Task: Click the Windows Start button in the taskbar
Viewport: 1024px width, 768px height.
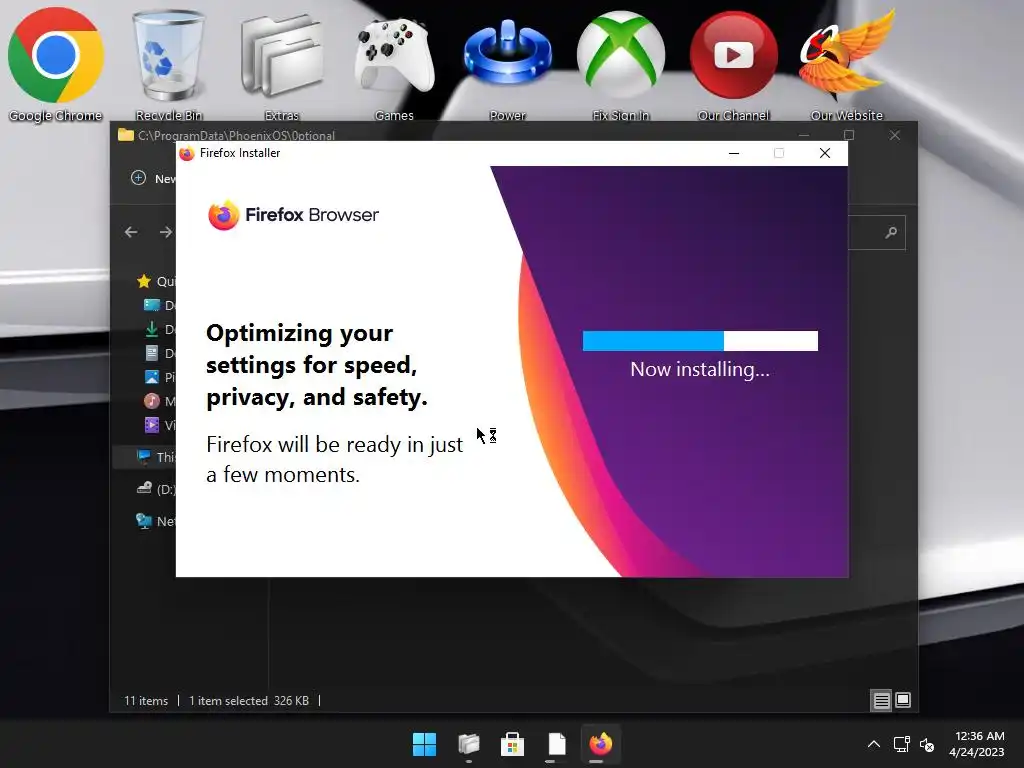Action: [424, 744]
